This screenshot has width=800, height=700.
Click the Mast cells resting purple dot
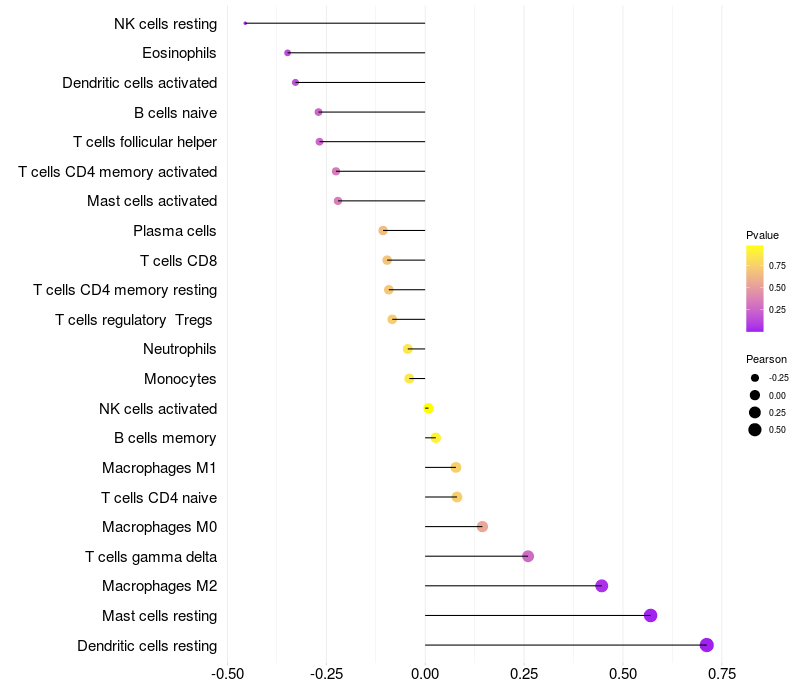click(x=650, y=615)
